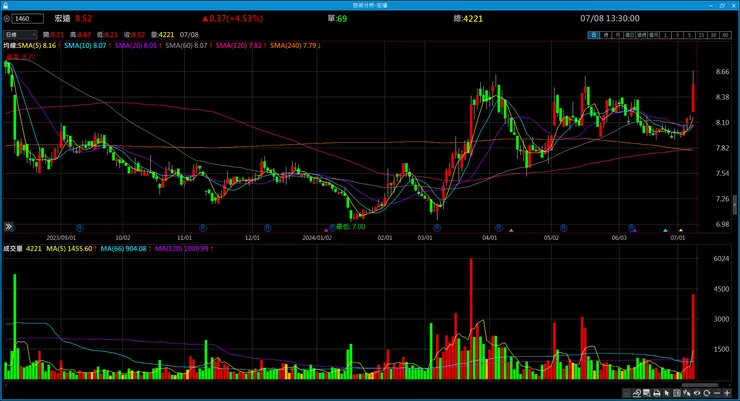The height and width of the screenshot is (401, 740).
Task: Click the price change ▲0.37(+4.53%) text
Action: pos(233,19)
